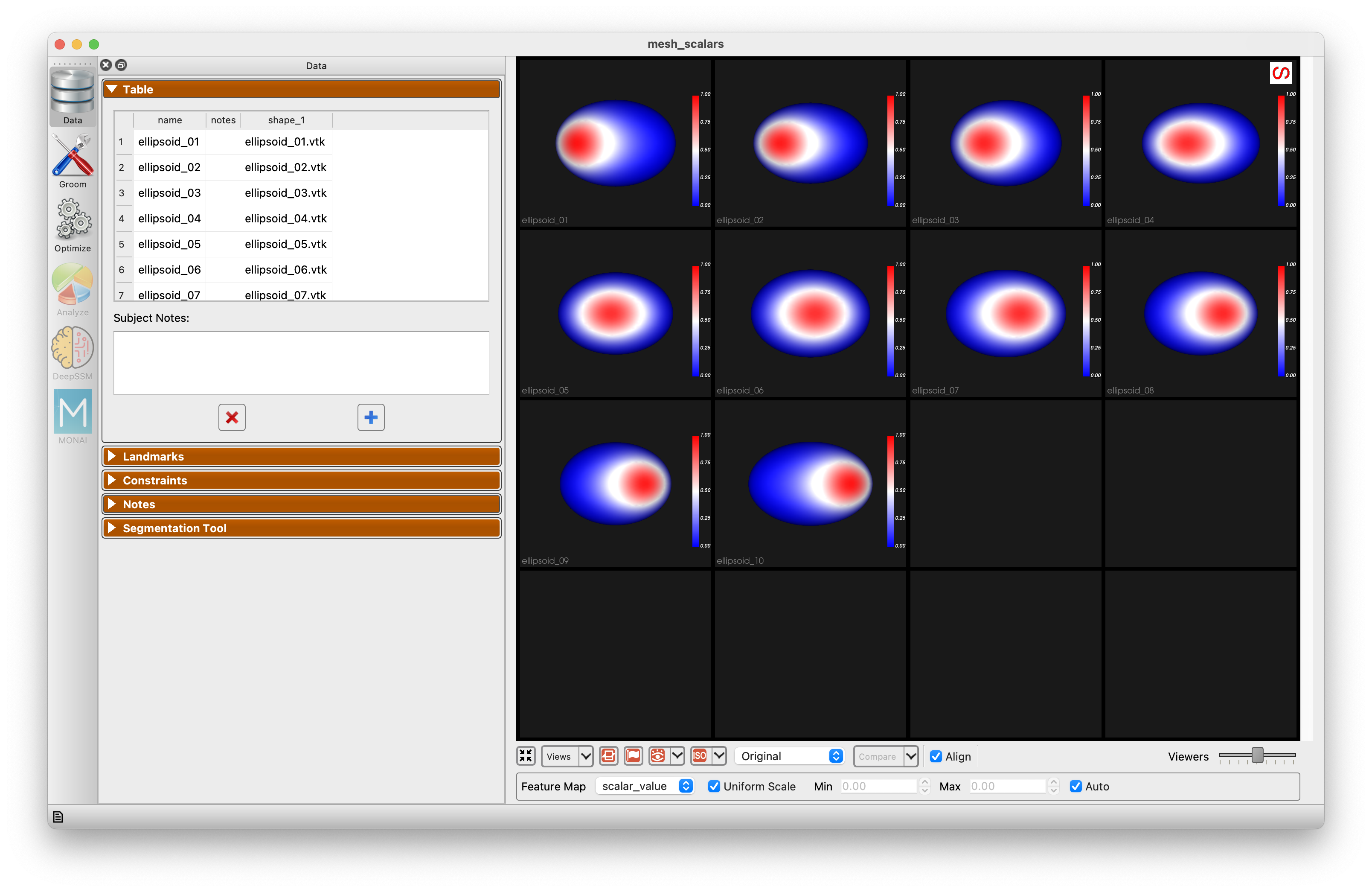
Task: Float the Data dock panel
Action: tap(121, 65)
